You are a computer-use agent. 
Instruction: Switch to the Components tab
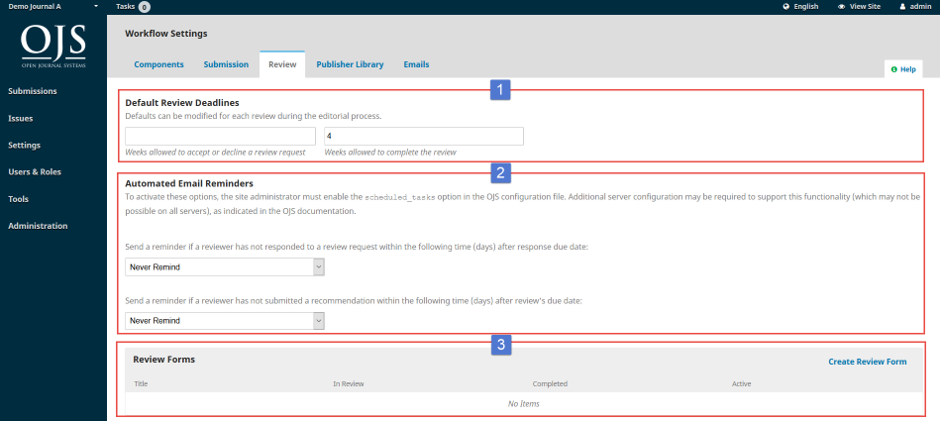point(159,64)
